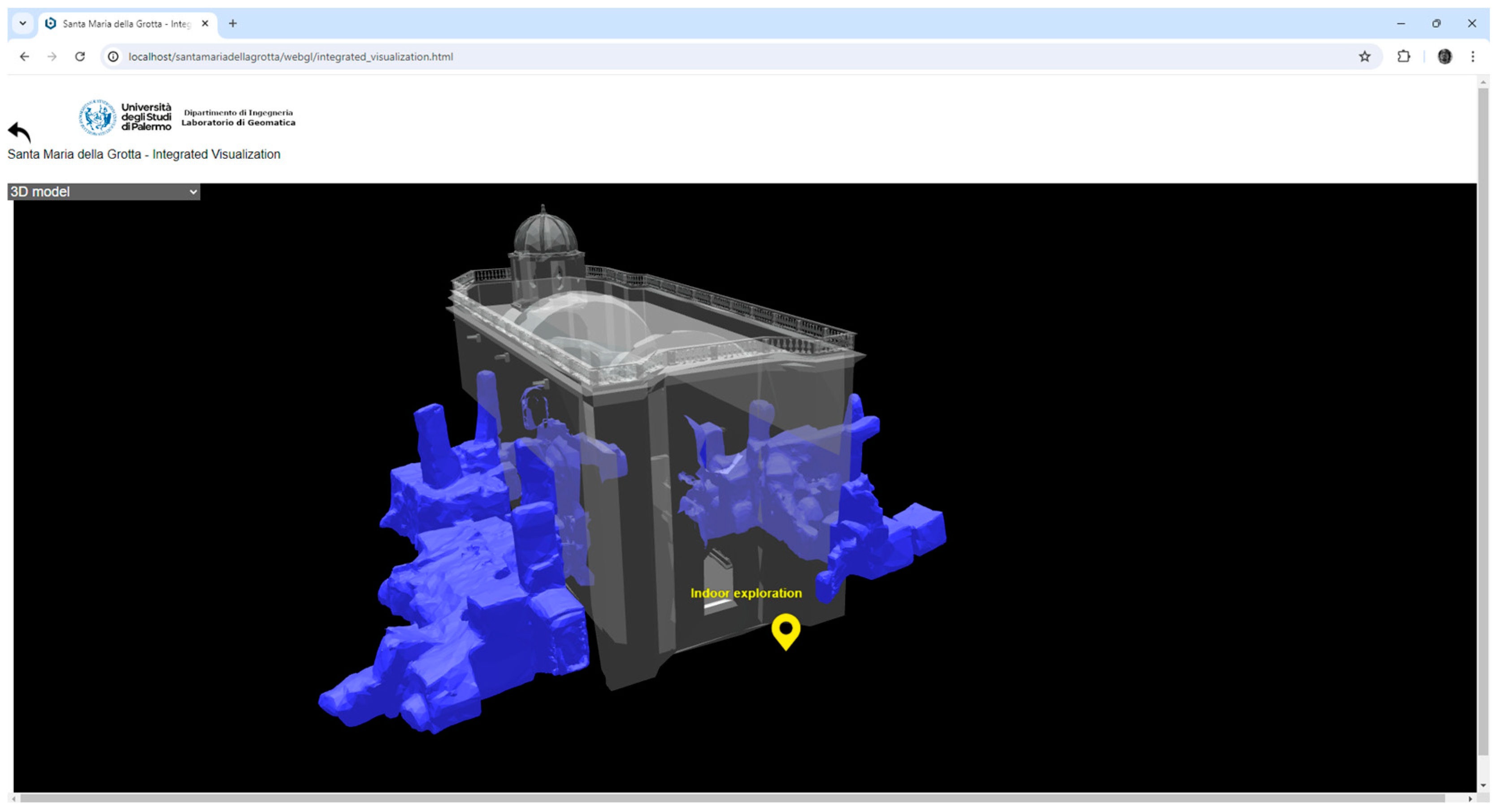Screen dimensions: 1498x812
Task: Open Chrome three-dot menu
Action: coord(1472,56)
